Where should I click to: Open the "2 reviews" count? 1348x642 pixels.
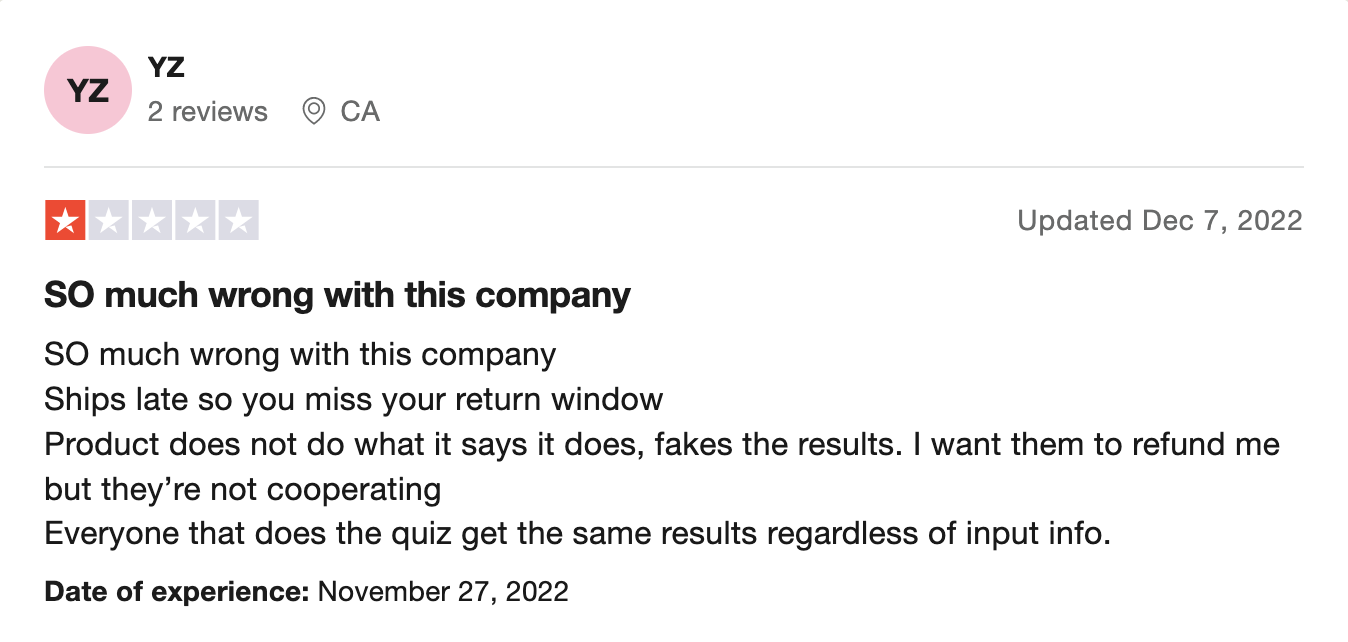[208, 111]
